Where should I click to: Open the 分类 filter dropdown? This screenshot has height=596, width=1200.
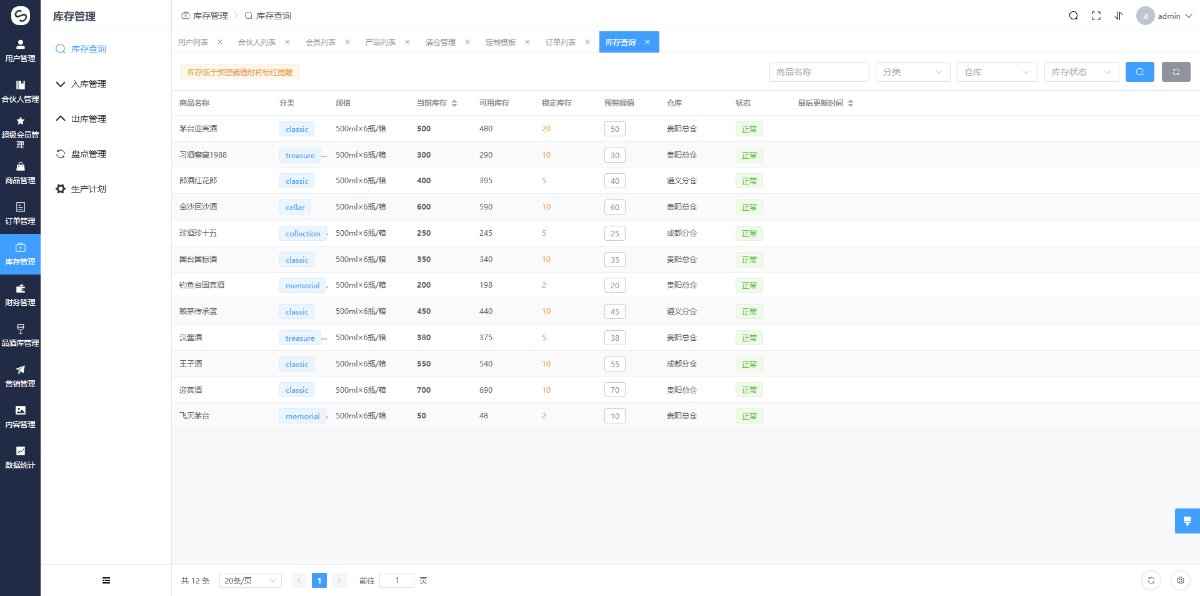pyautogui.click(x=913, y=71)
